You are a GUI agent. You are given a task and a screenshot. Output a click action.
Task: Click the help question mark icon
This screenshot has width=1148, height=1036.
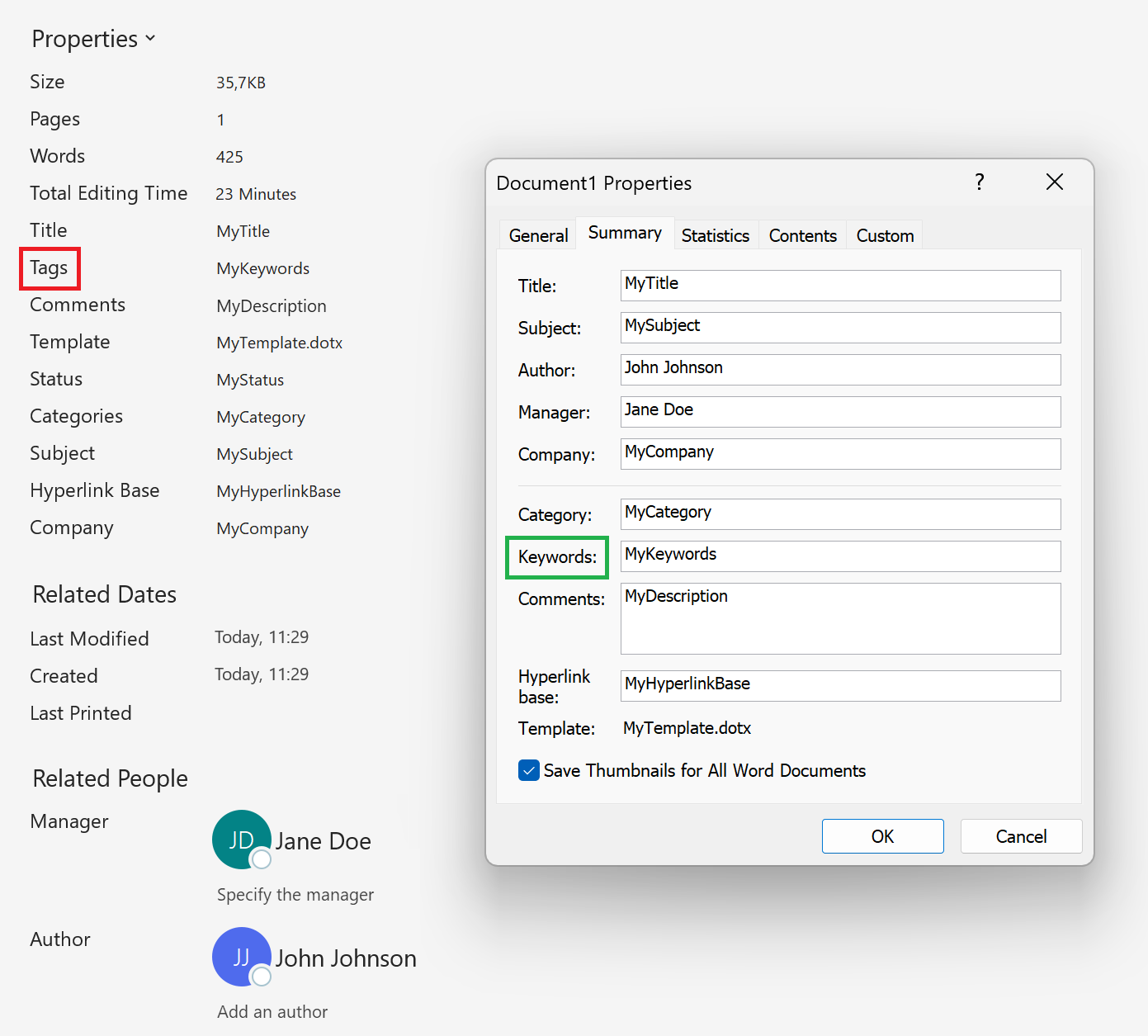click(x=979, y=182)
